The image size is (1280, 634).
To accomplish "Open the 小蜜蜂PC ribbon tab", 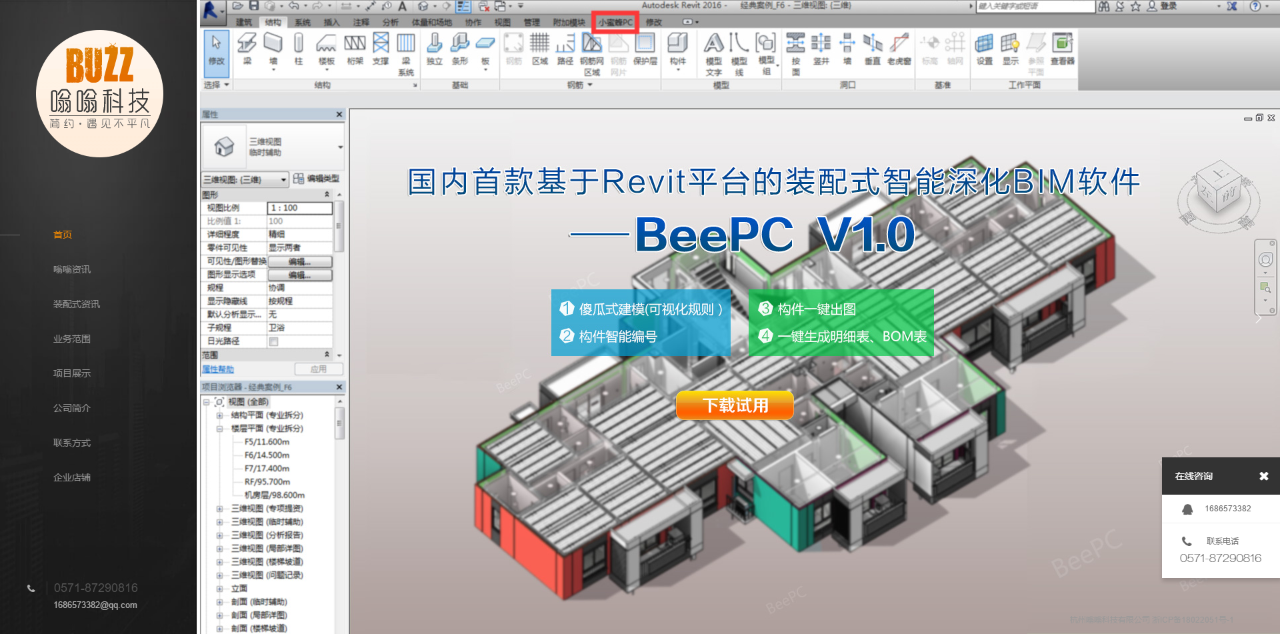I will click(615, 21).
